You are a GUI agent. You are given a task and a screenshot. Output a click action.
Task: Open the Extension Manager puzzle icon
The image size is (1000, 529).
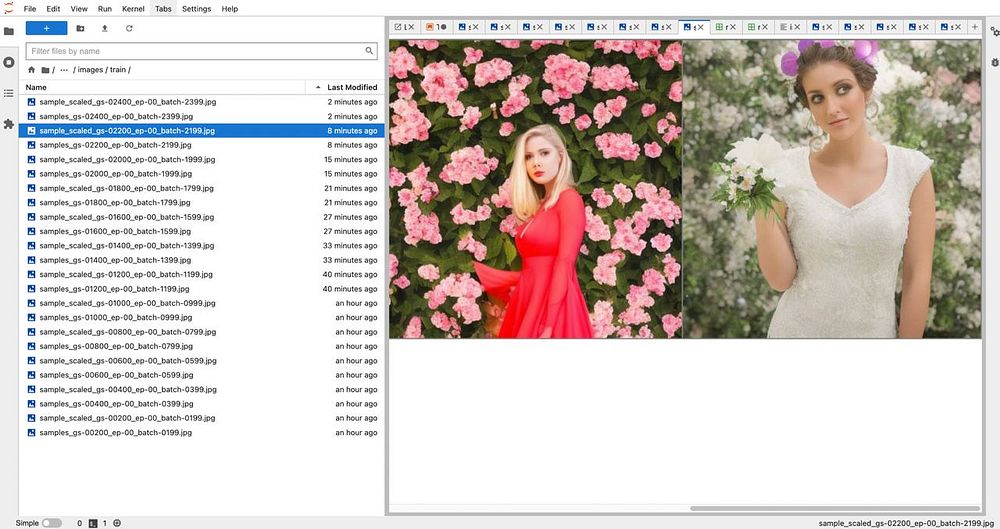coord(9,124)
